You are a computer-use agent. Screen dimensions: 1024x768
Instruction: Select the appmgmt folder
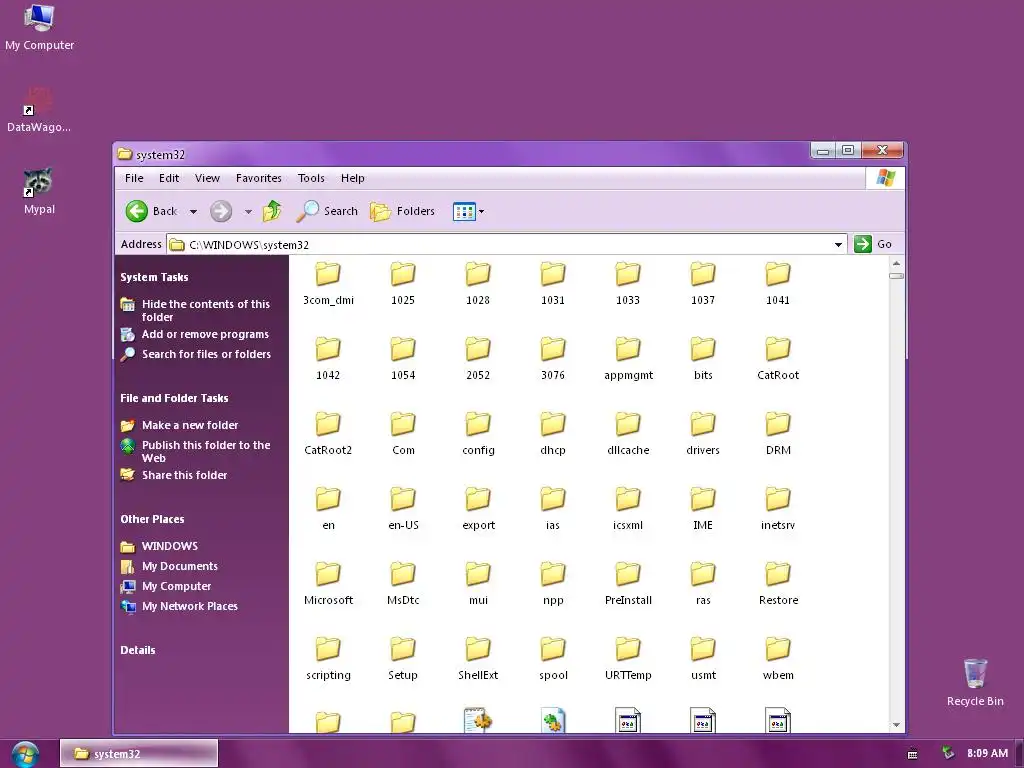point(628,359)
